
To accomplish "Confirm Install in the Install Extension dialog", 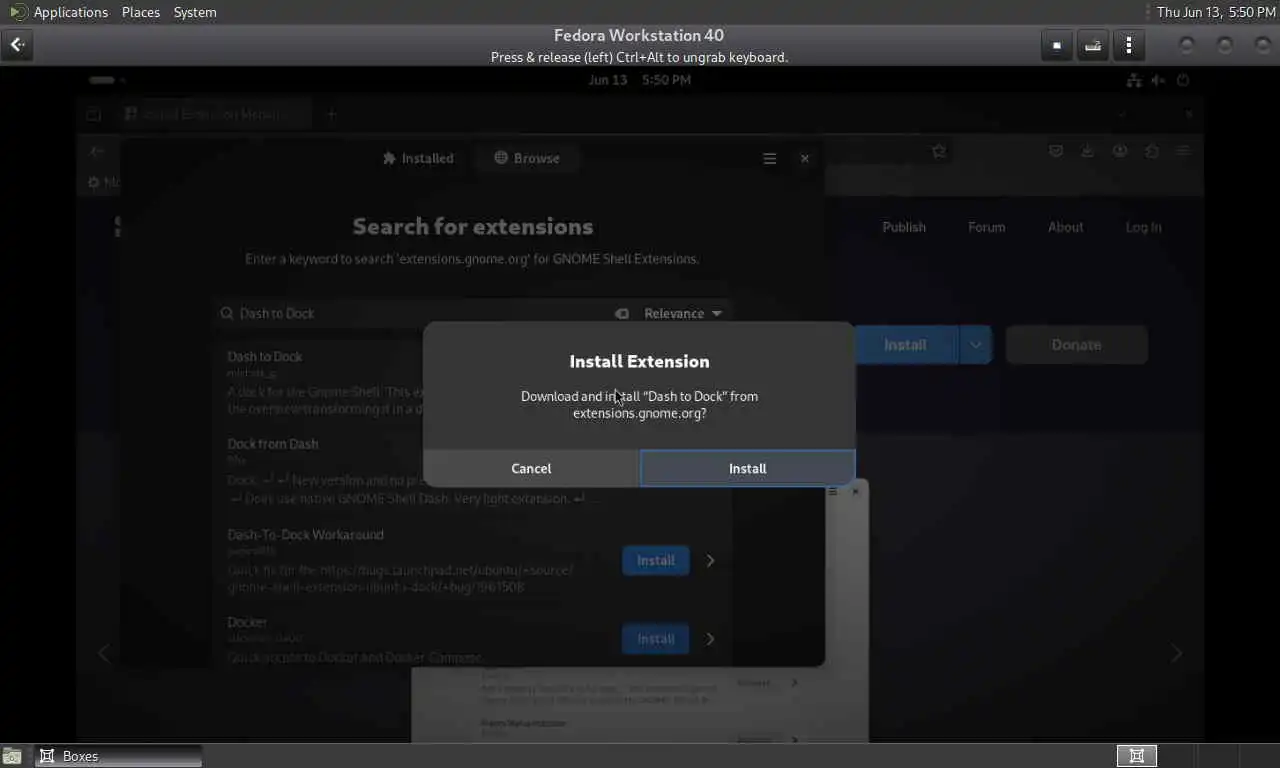I will [747, 468].
